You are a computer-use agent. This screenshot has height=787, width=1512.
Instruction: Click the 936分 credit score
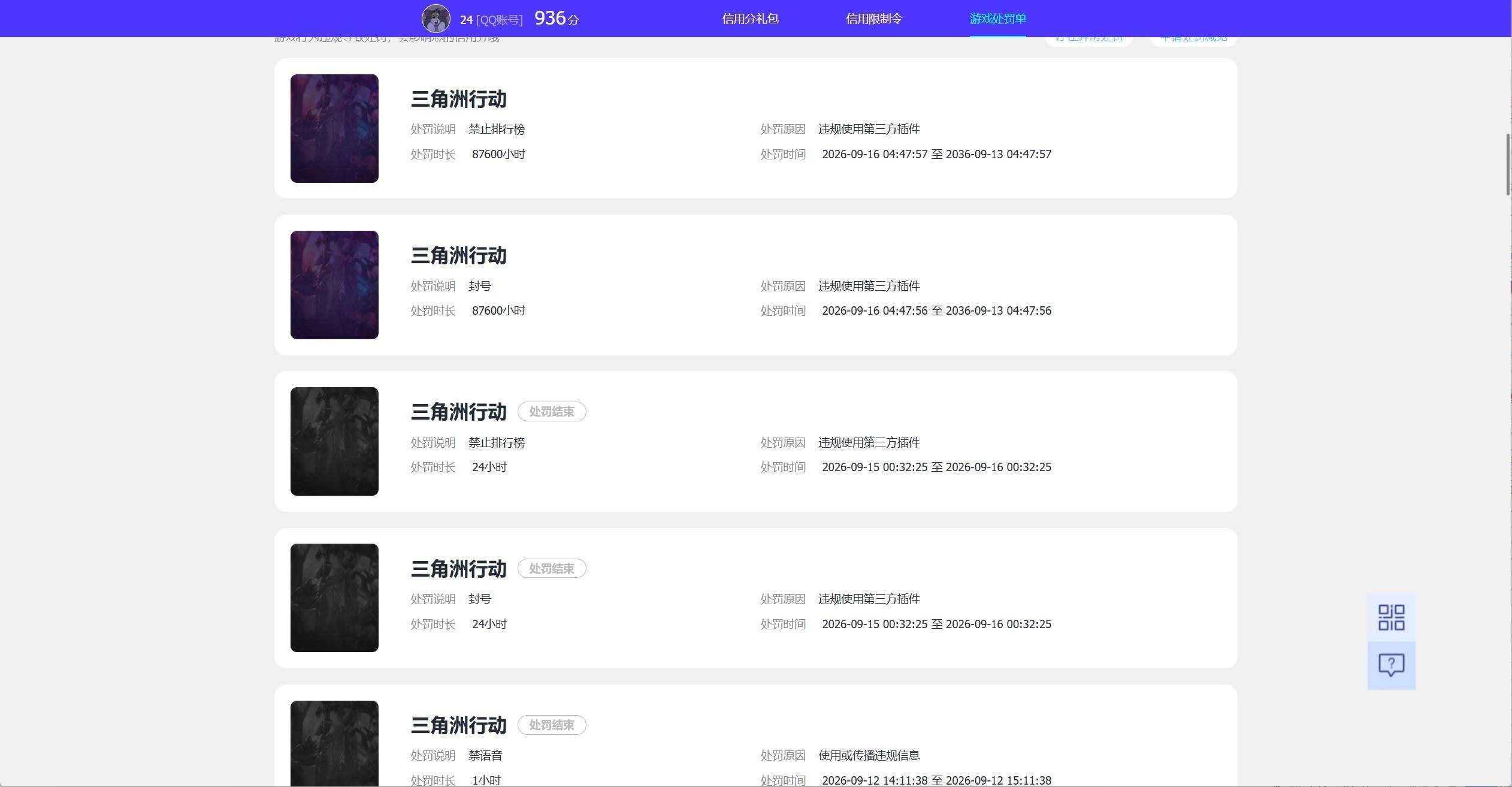coord(557,19)
